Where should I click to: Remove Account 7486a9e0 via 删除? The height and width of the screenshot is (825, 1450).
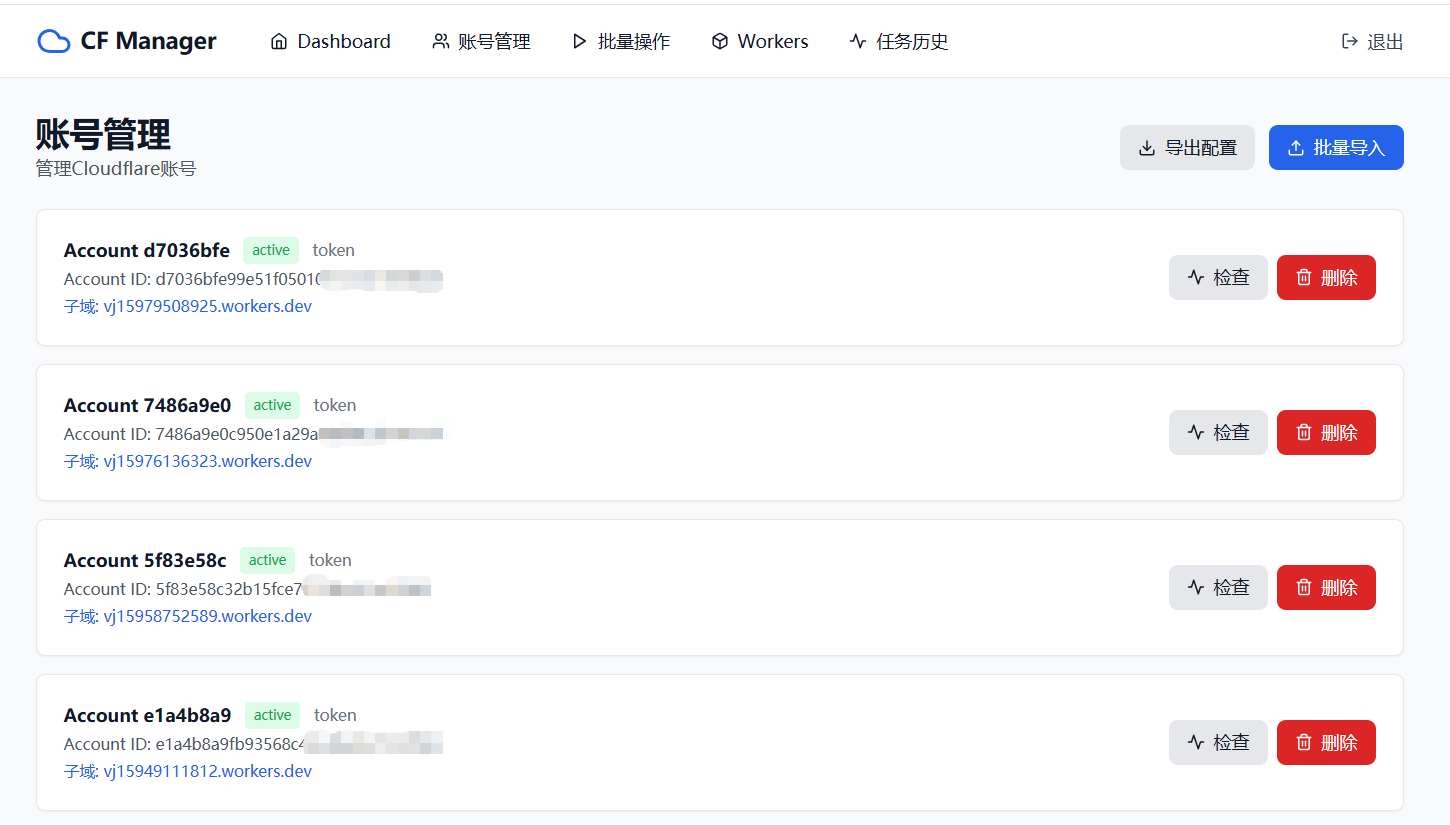pyautogui.click(x=1326, y=432)
